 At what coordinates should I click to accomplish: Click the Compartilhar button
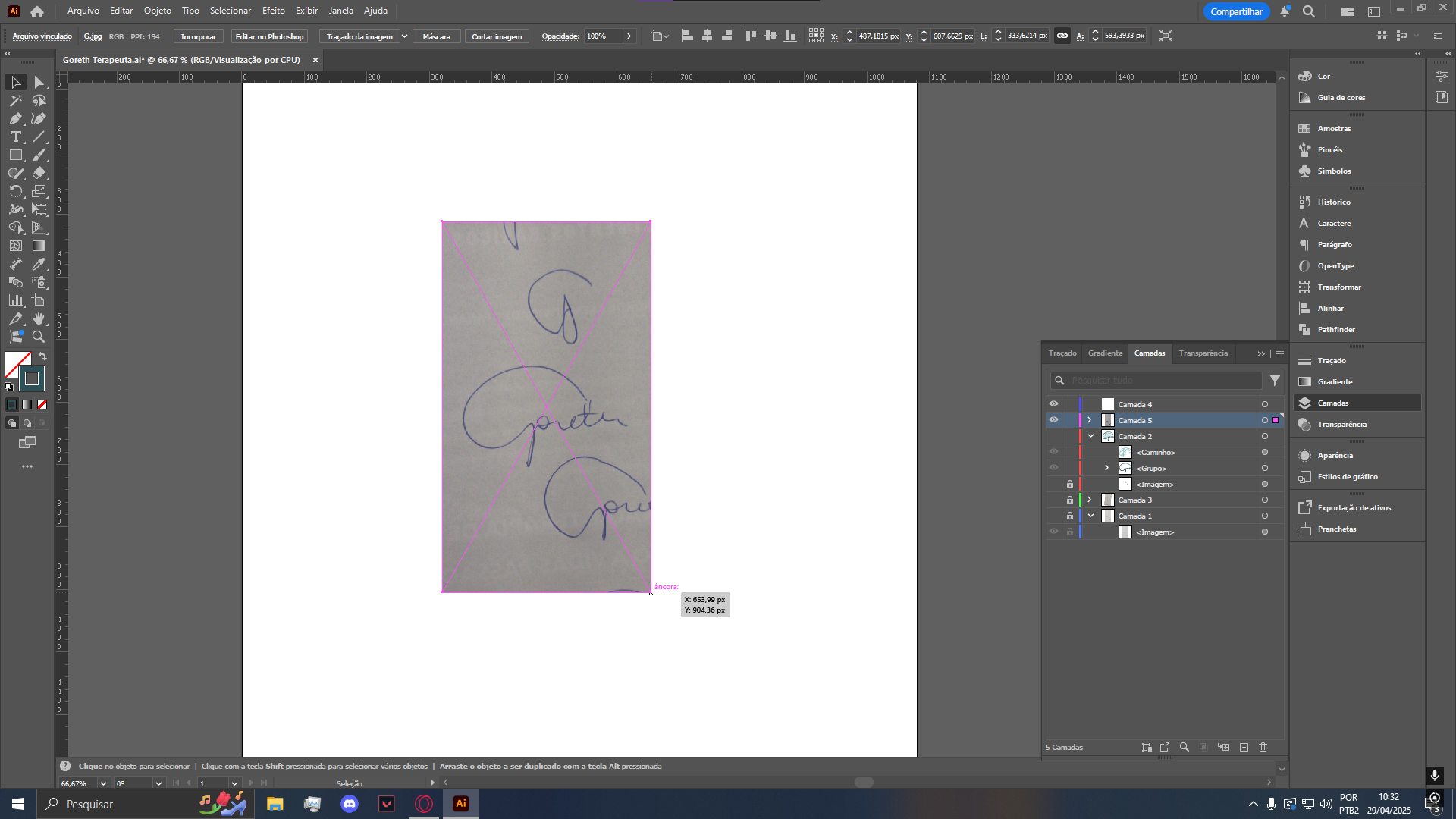coord(1236,11)
